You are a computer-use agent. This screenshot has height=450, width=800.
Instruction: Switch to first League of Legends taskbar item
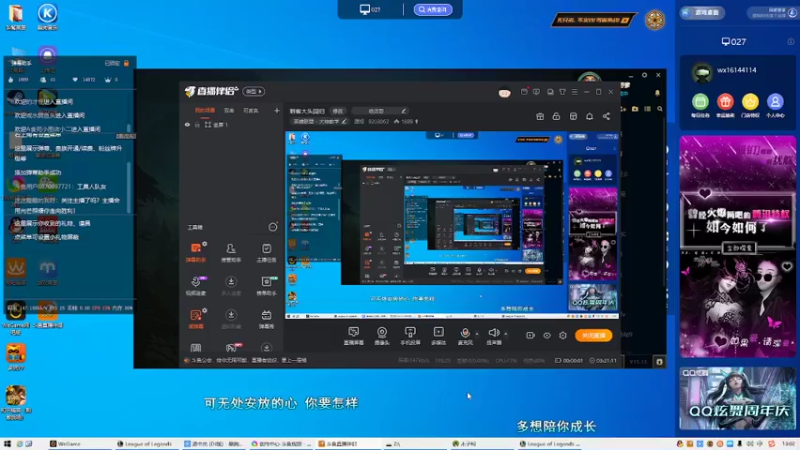coord(145,444)
